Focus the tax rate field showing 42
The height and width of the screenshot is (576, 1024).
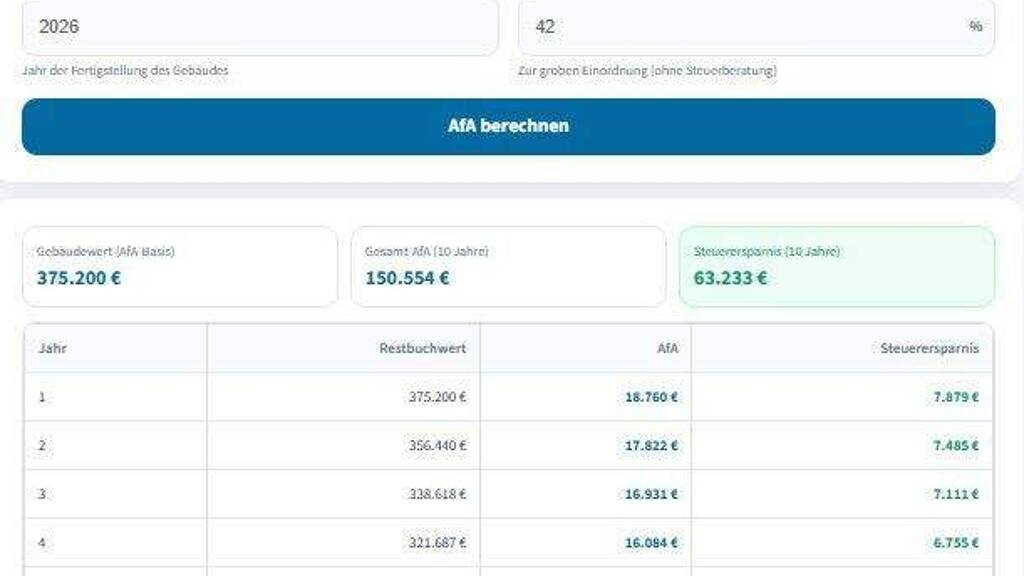[740, 27]
